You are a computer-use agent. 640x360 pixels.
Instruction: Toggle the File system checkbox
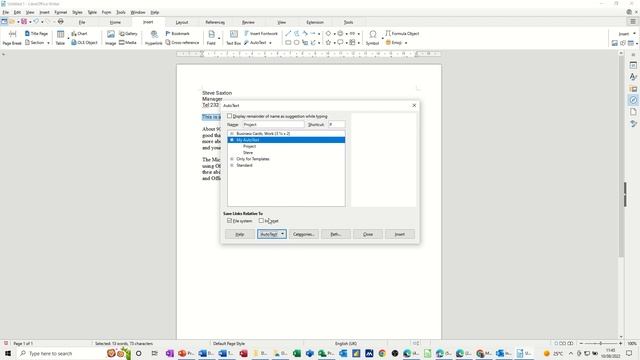coord(229,221)
